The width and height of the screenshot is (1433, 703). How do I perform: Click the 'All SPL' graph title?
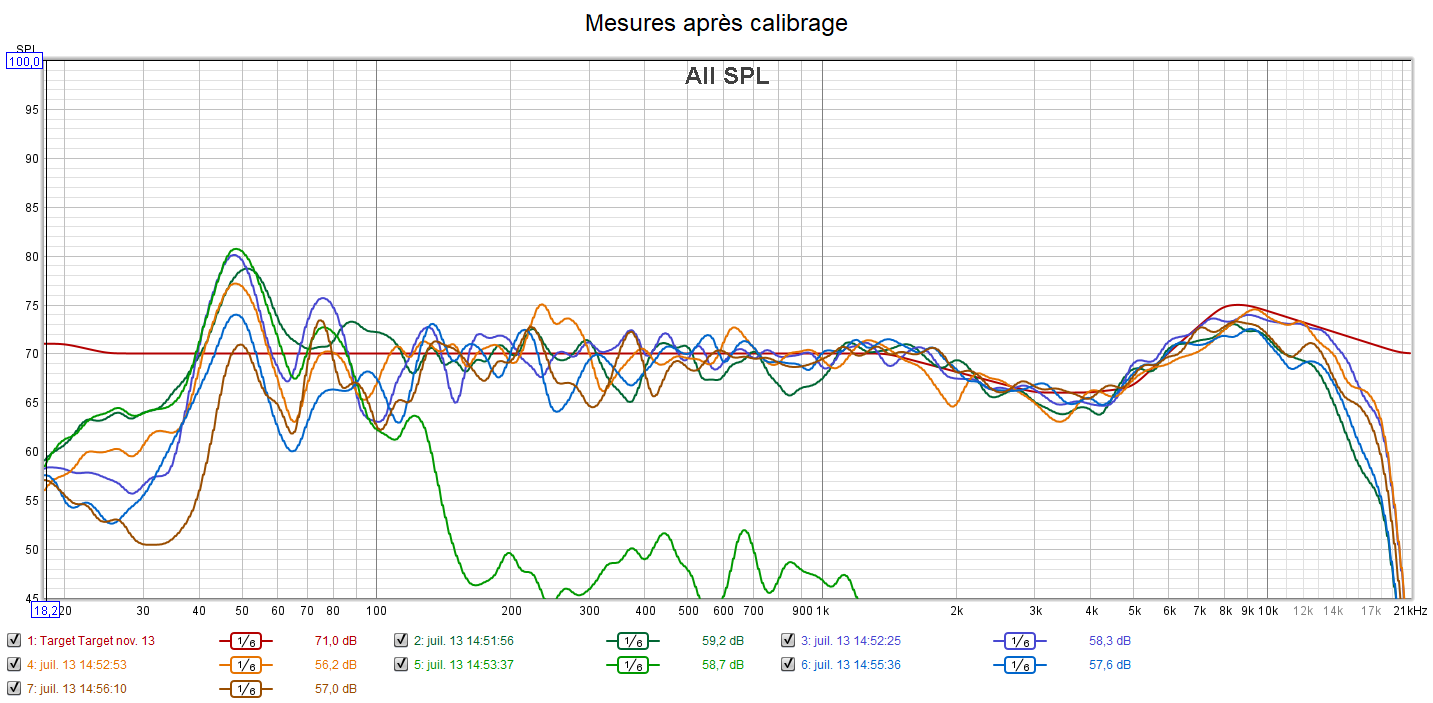point(727,76)
